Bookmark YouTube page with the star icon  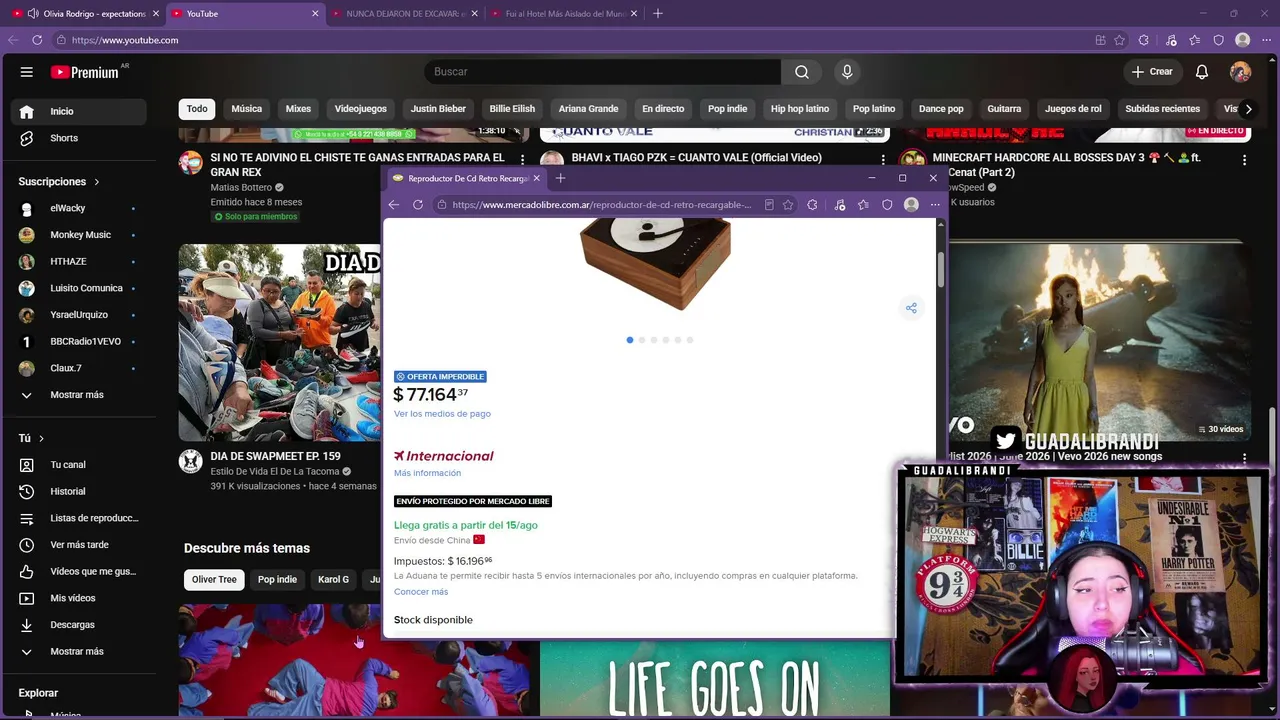click(x=1120, y=40)
